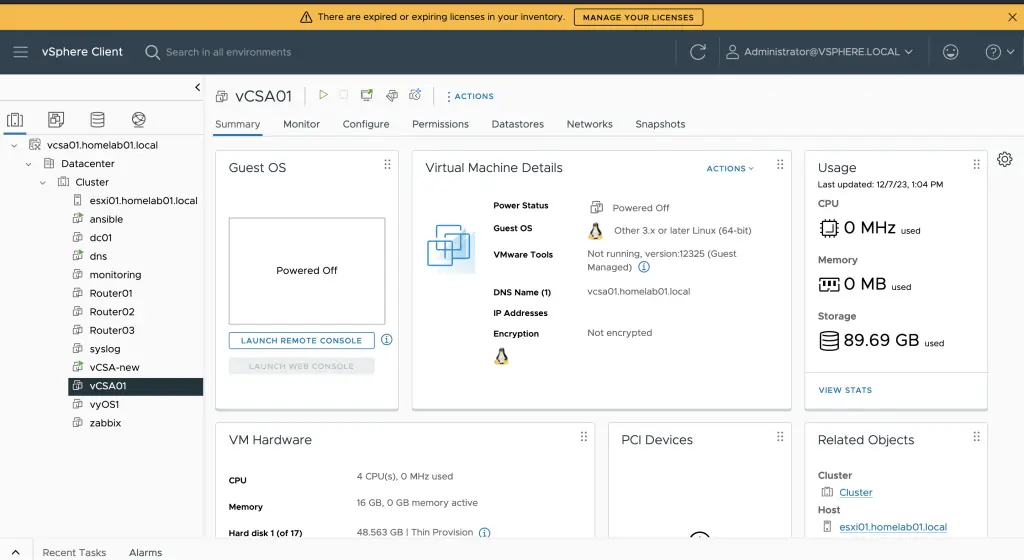Viewport: 1024px width, 560px height.
Task: Open the Permissions tab
Action: click(440, 124)
